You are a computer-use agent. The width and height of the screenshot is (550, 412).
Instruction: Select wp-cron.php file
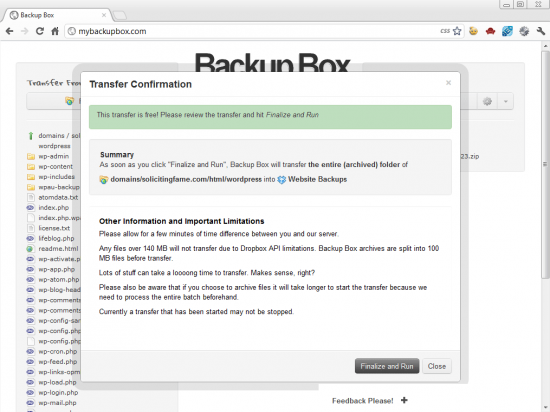point(58,351)
